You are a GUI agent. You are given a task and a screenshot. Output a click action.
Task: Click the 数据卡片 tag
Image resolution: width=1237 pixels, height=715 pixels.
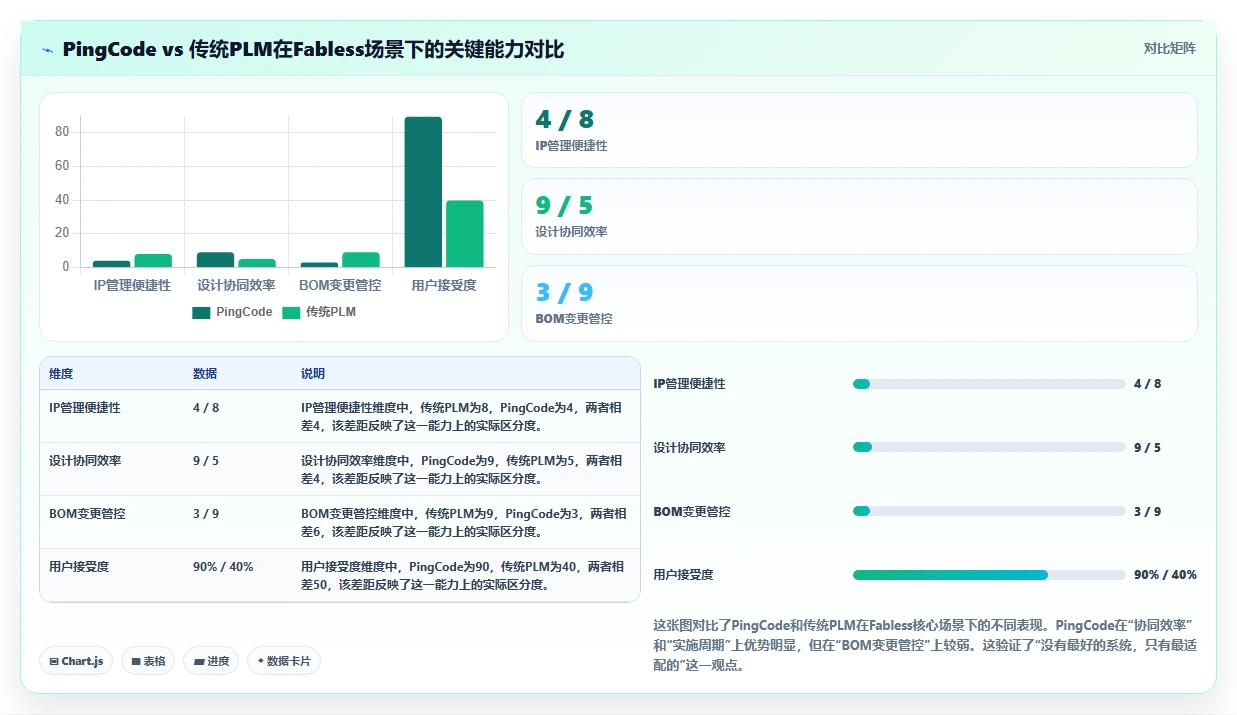point(284,661)
